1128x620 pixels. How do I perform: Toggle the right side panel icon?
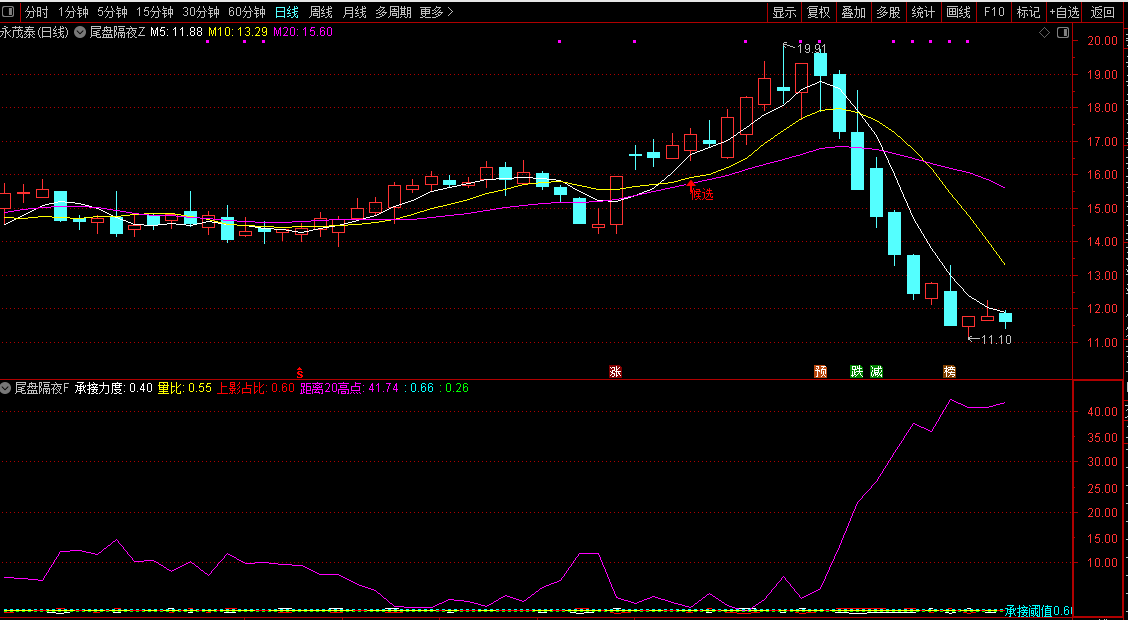point(1063,32)
